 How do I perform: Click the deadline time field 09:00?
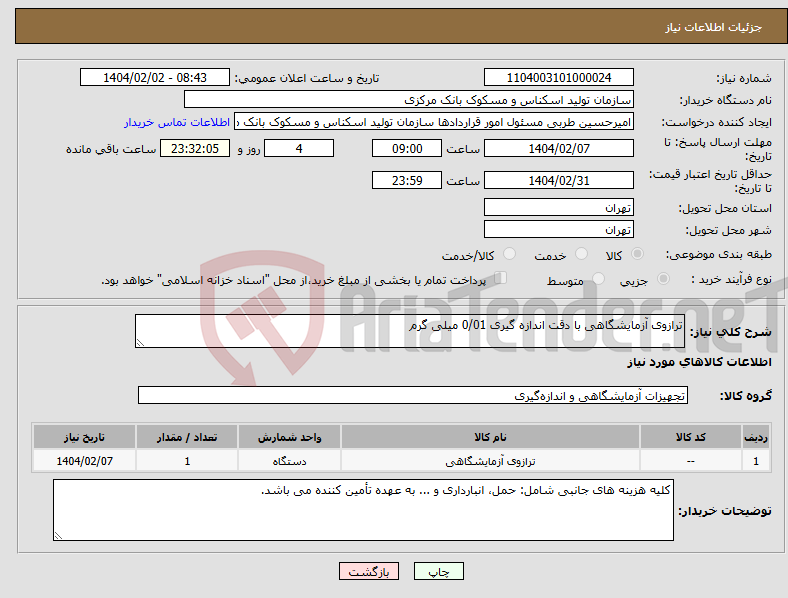coord(407,148)
